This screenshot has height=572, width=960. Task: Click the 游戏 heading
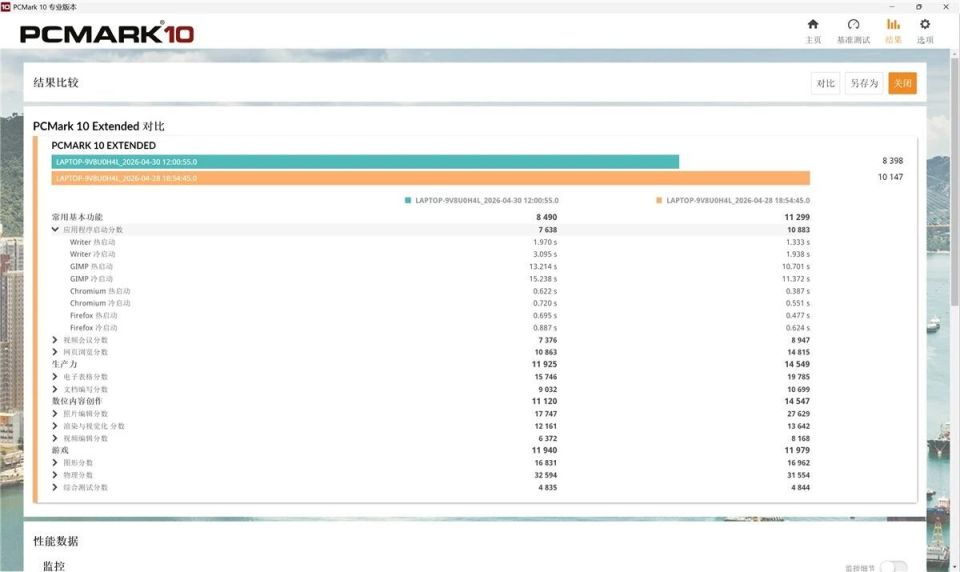pyautogui.click(x=60, y=450)
